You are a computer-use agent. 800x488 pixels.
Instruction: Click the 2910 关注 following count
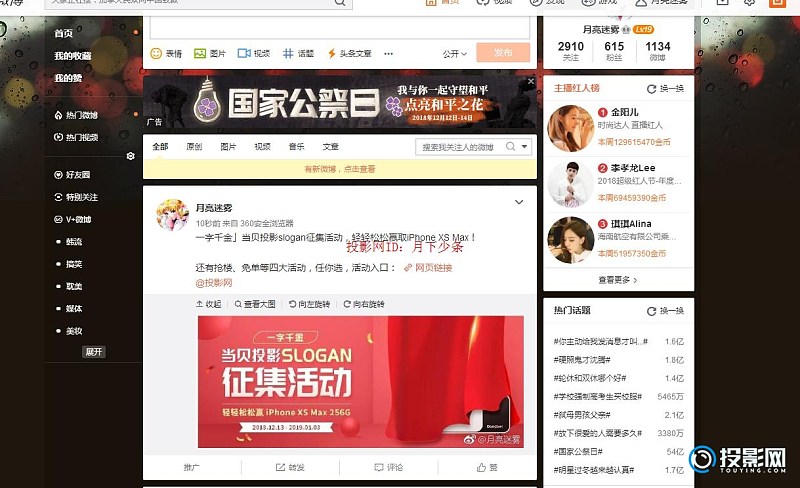tap(571, 51)
